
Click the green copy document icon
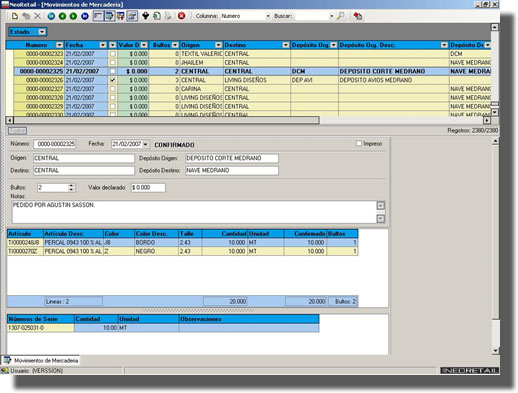click(x=157, y=16)
